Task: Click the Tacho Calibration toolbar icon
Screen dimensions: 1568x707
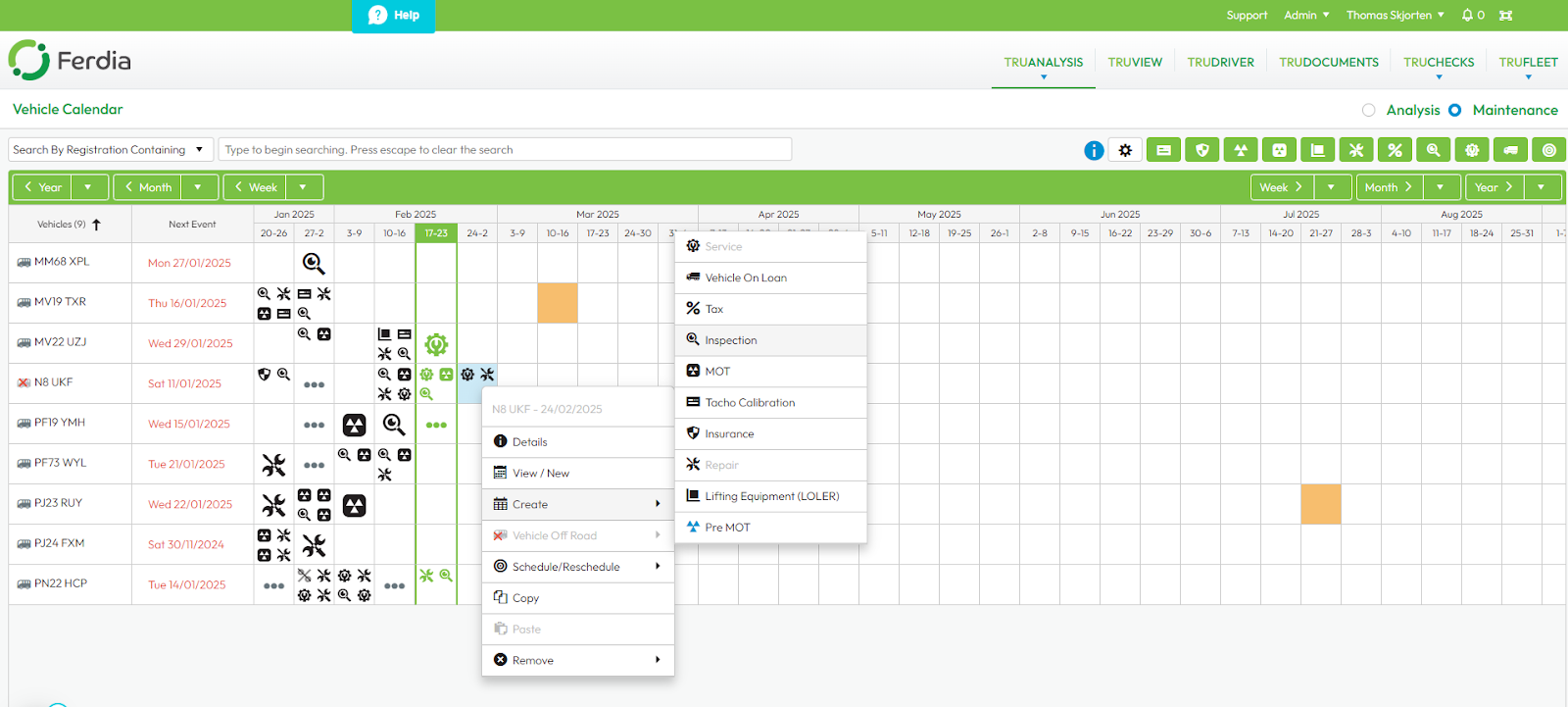Action: 1163,150
